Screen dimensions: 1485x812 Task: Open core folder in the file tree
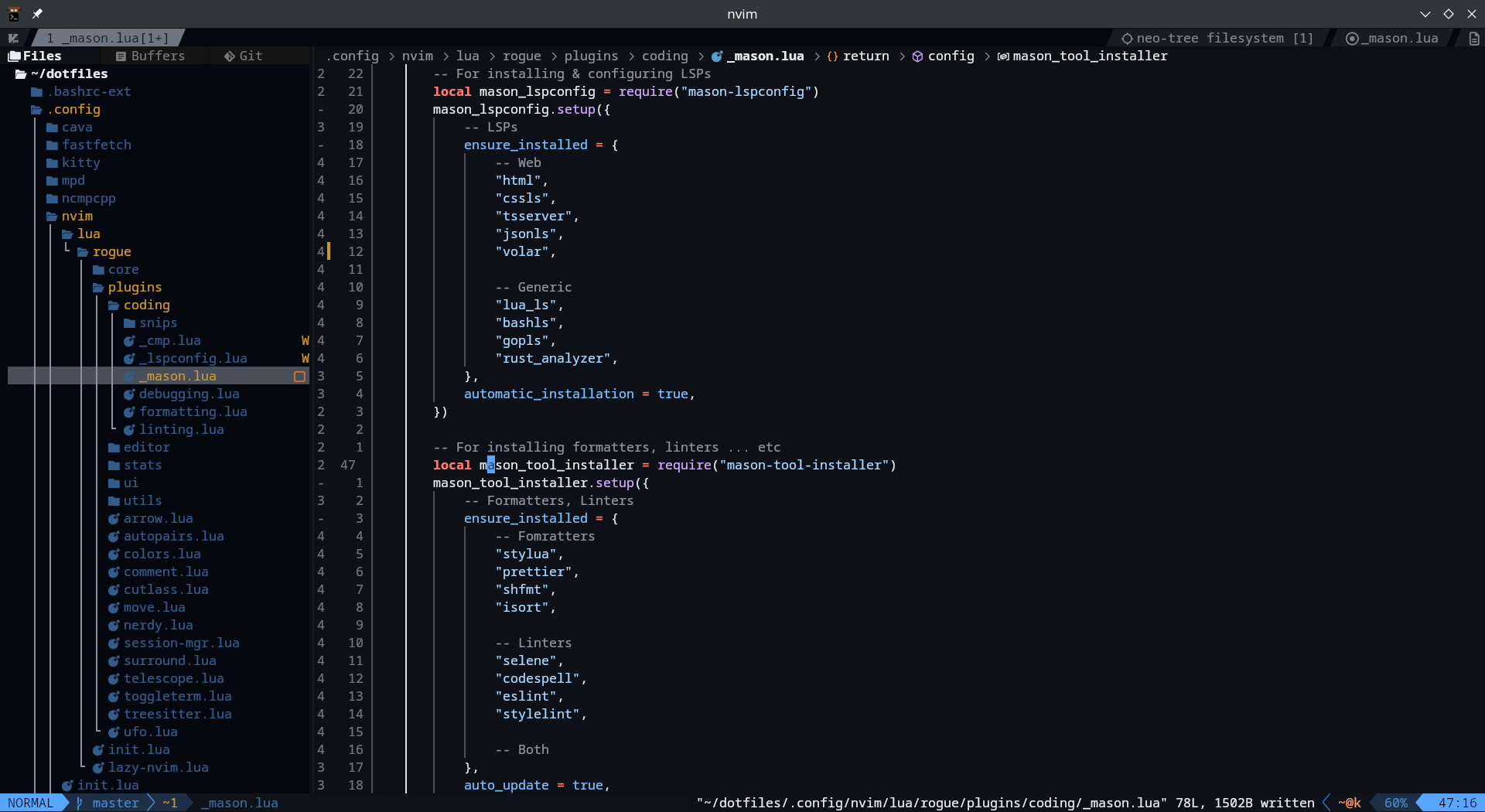[124, 270]
